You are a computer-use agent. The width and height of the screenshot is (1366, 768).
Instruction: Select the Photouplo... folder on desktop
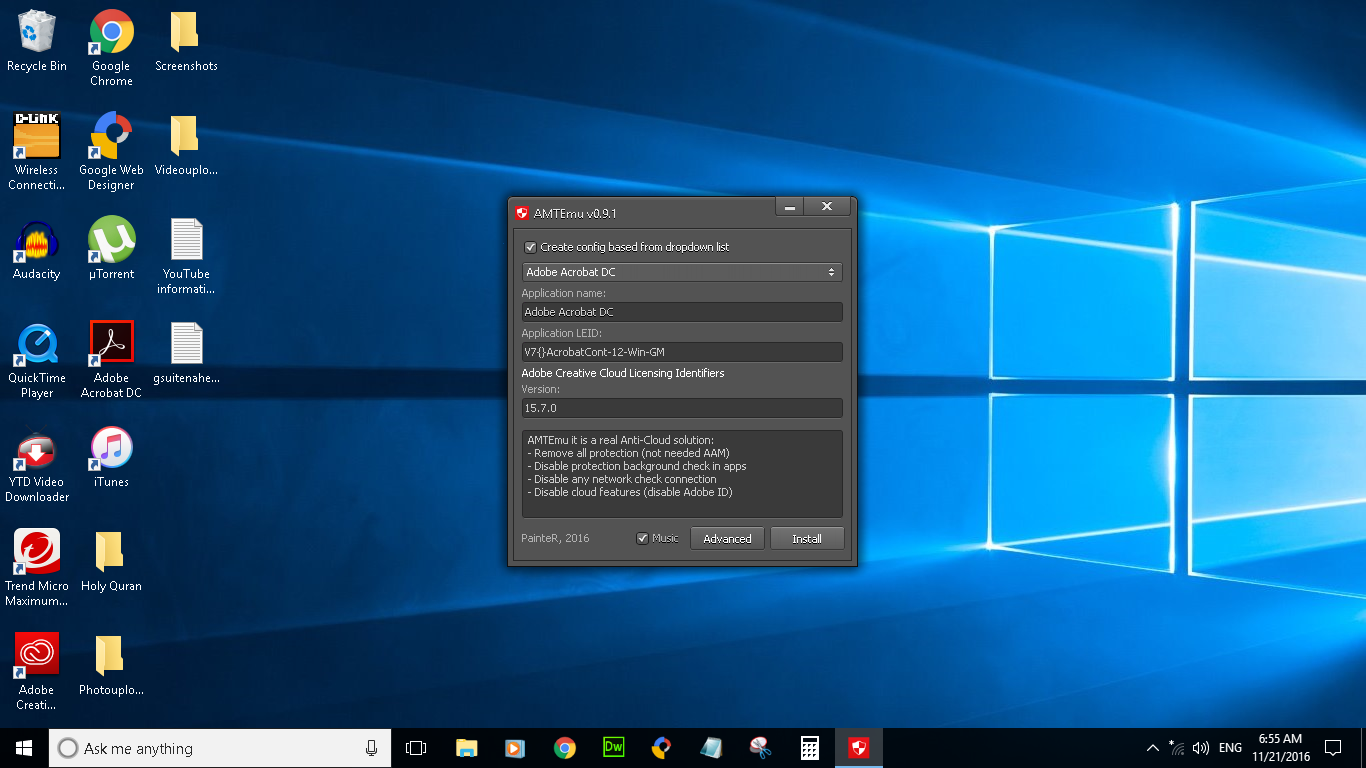tap(111, 665)
